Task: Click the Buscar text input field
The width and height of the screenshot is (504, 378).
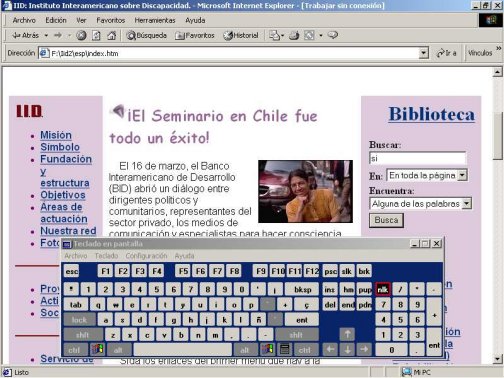Action: [x=417, y=158]
